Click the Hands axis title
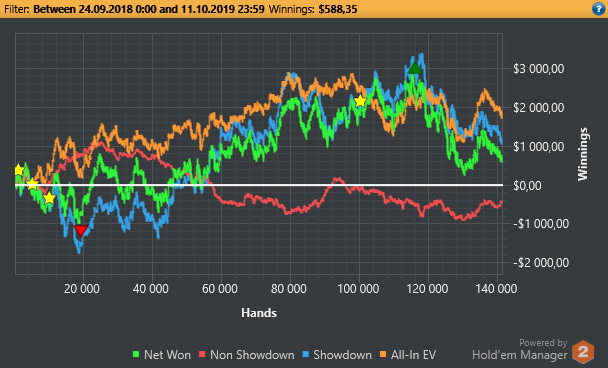608x368 pixels. [x=259, y=313]
